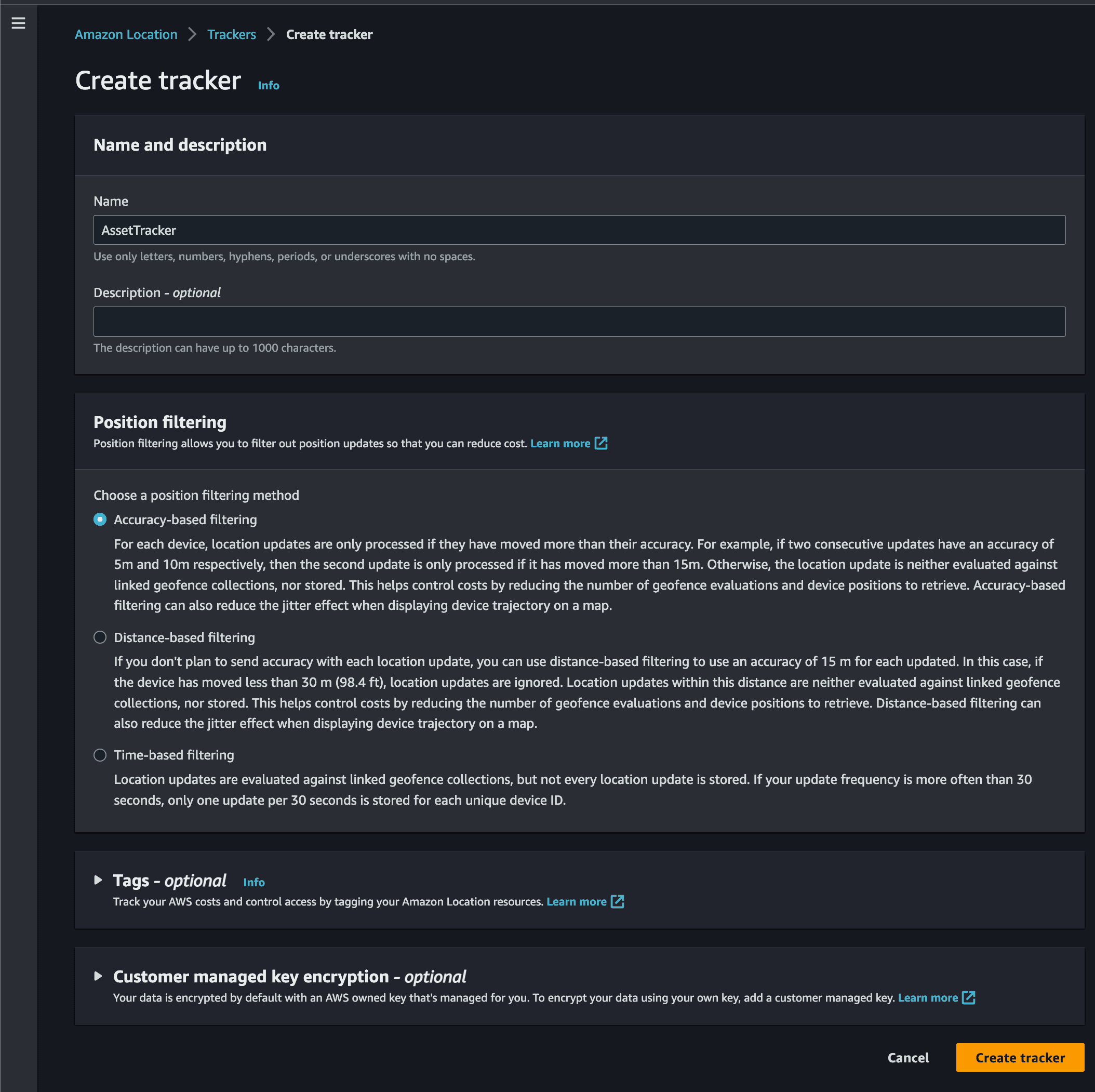Viewport: 1095px width, 1092px height.
Task: Choose Time-based filtering radio button
Action: click(100, 755)
